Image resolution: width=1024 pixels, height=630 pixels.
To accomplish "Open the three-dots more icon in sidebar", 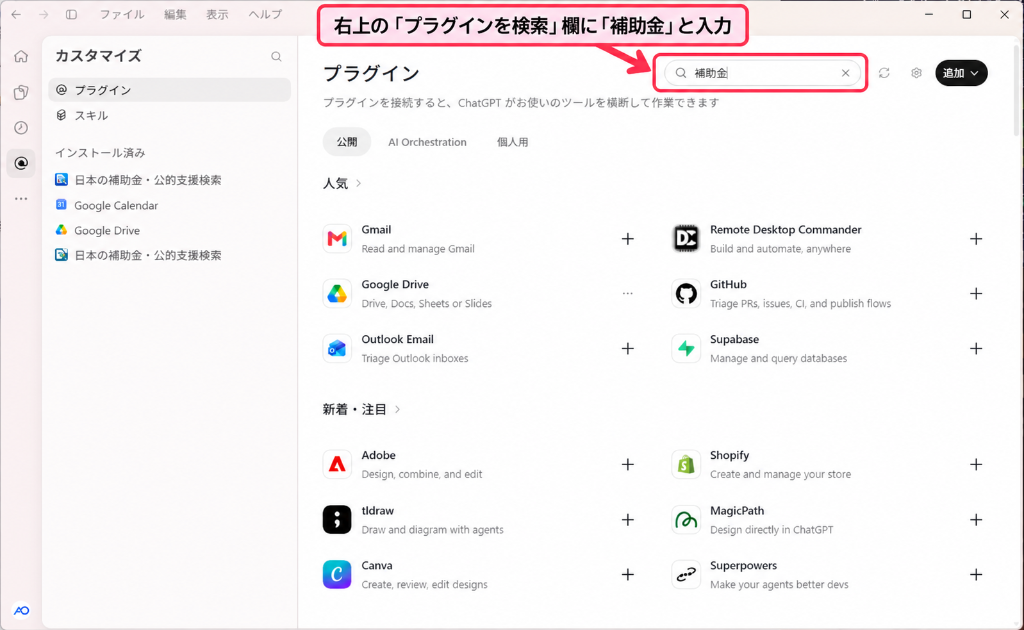I will [x=21, y=198].
